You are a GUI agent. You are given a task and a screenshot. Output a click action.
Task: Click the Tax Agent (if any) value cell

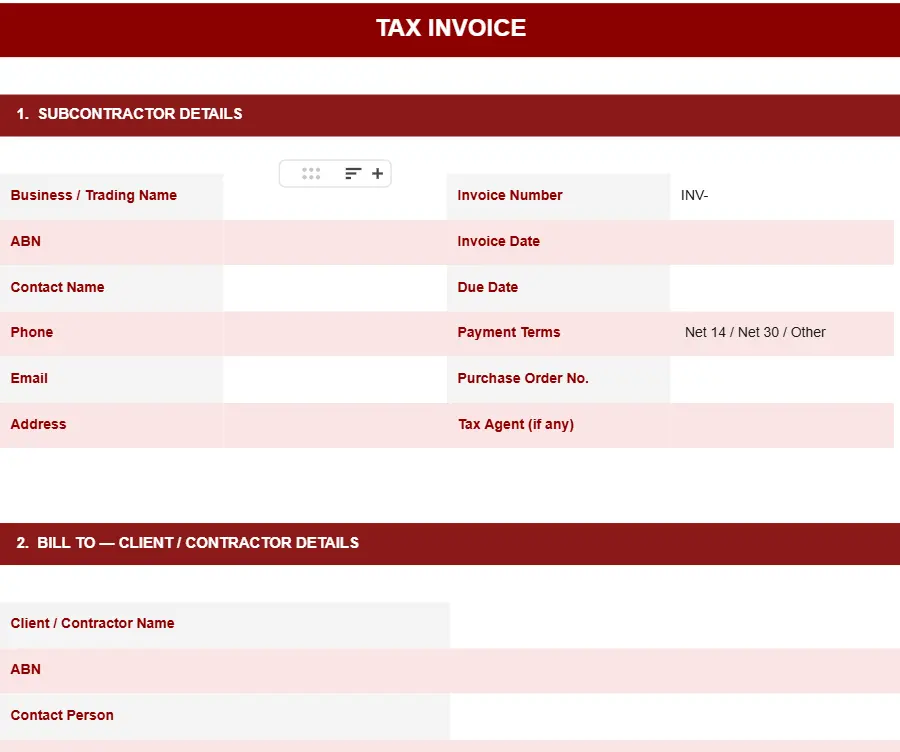780,425
